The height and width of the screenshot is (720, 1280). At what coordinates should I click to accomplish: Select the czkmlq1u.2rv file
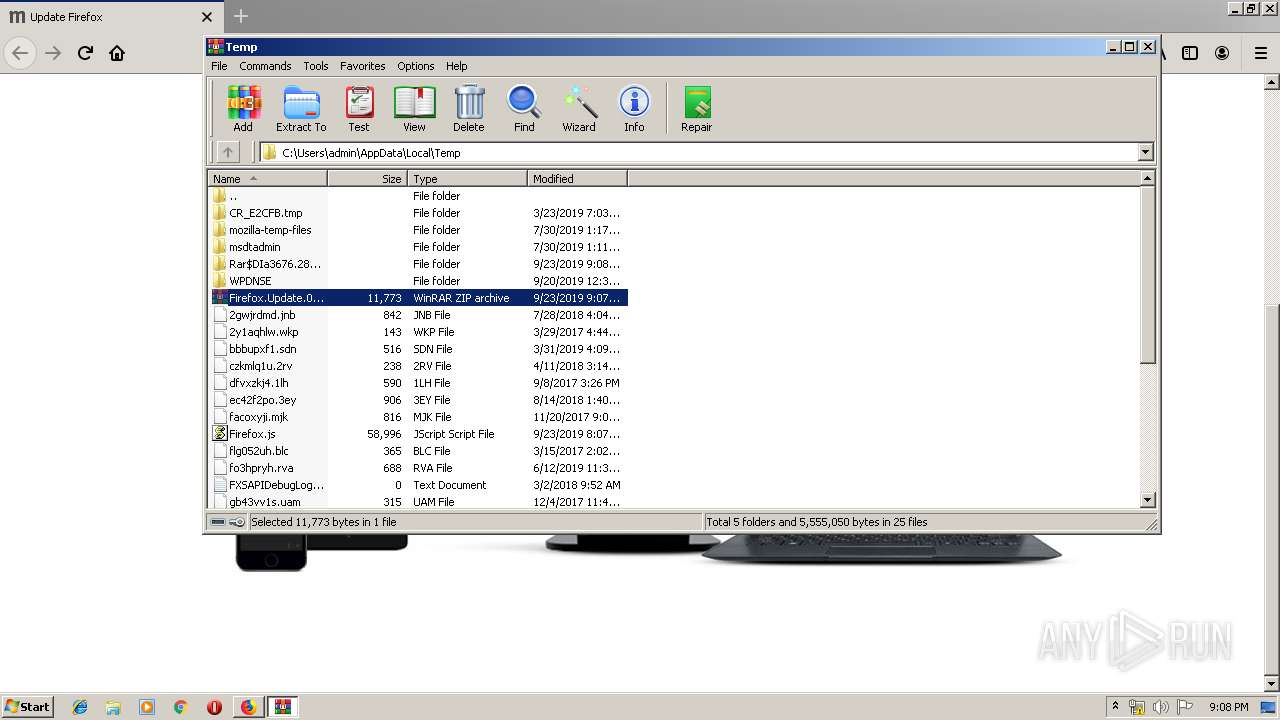pos(419,366)
